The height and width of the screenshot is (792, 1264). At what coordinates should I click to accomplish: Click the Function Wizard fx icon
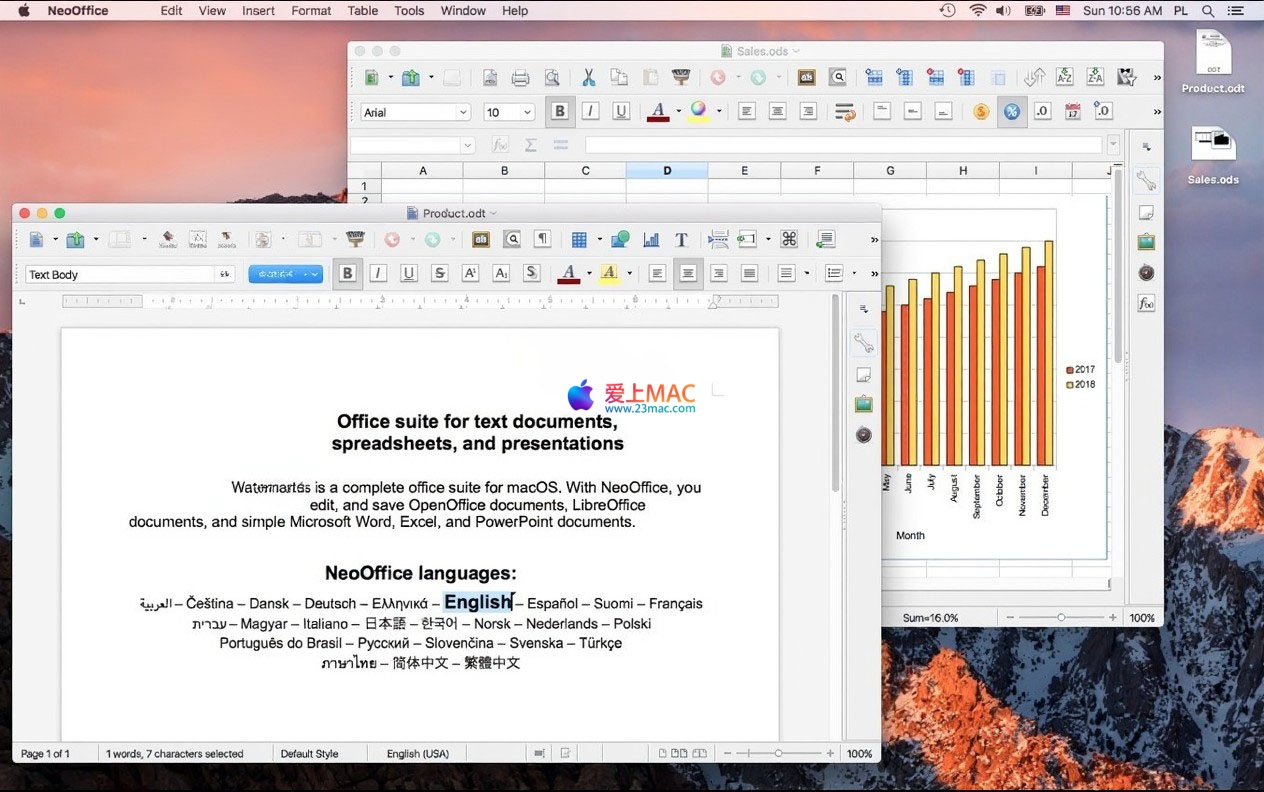[500, 145]
